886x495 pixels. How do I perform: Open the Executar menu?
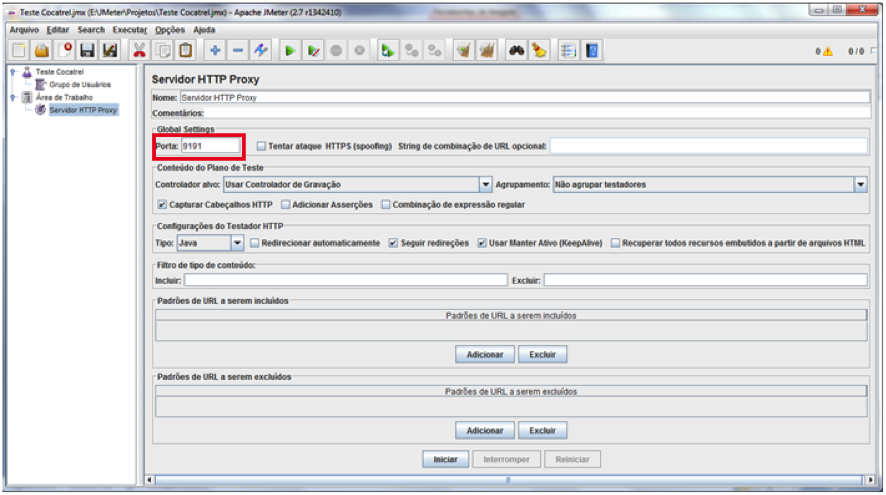click(x=129, y=29)
